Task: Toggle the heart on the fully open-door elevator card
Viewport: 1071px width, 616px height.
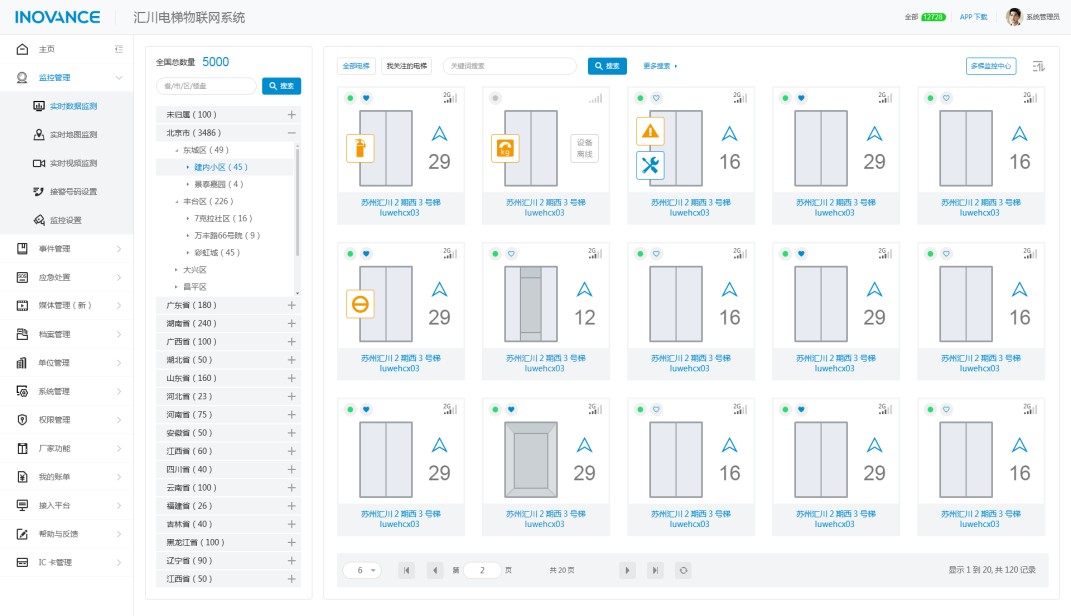Action: pos(511,410)
